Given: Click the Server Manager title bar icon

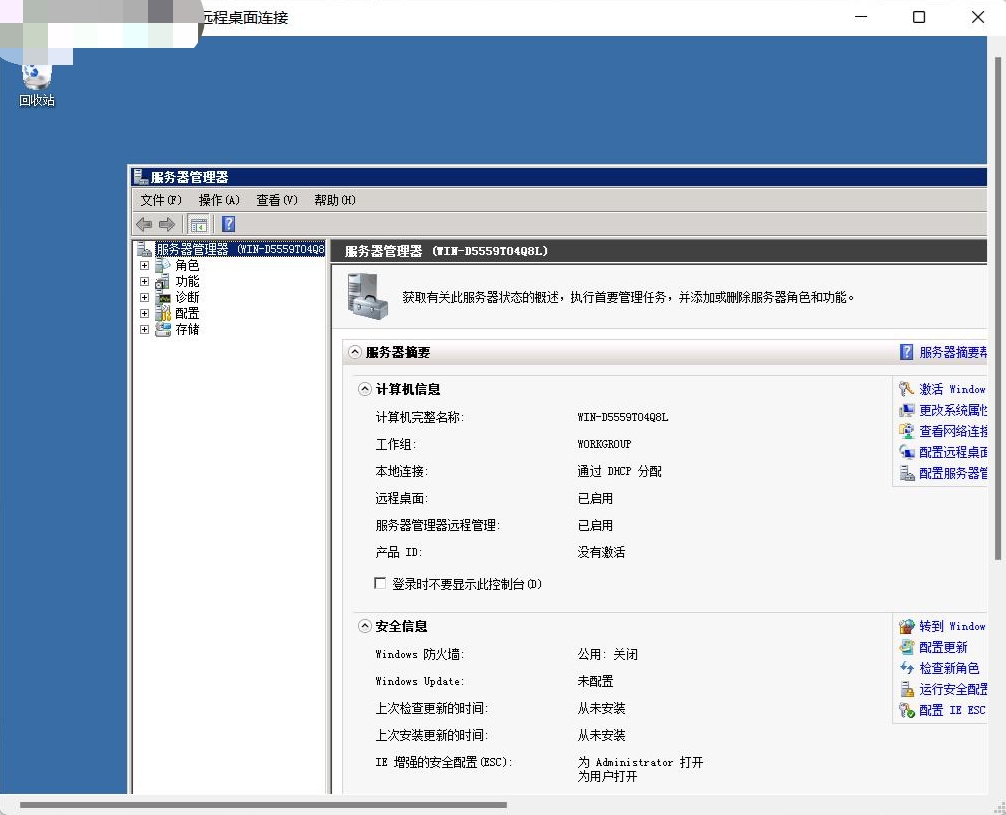Looking at the screenshot, I should click(141, 176).
